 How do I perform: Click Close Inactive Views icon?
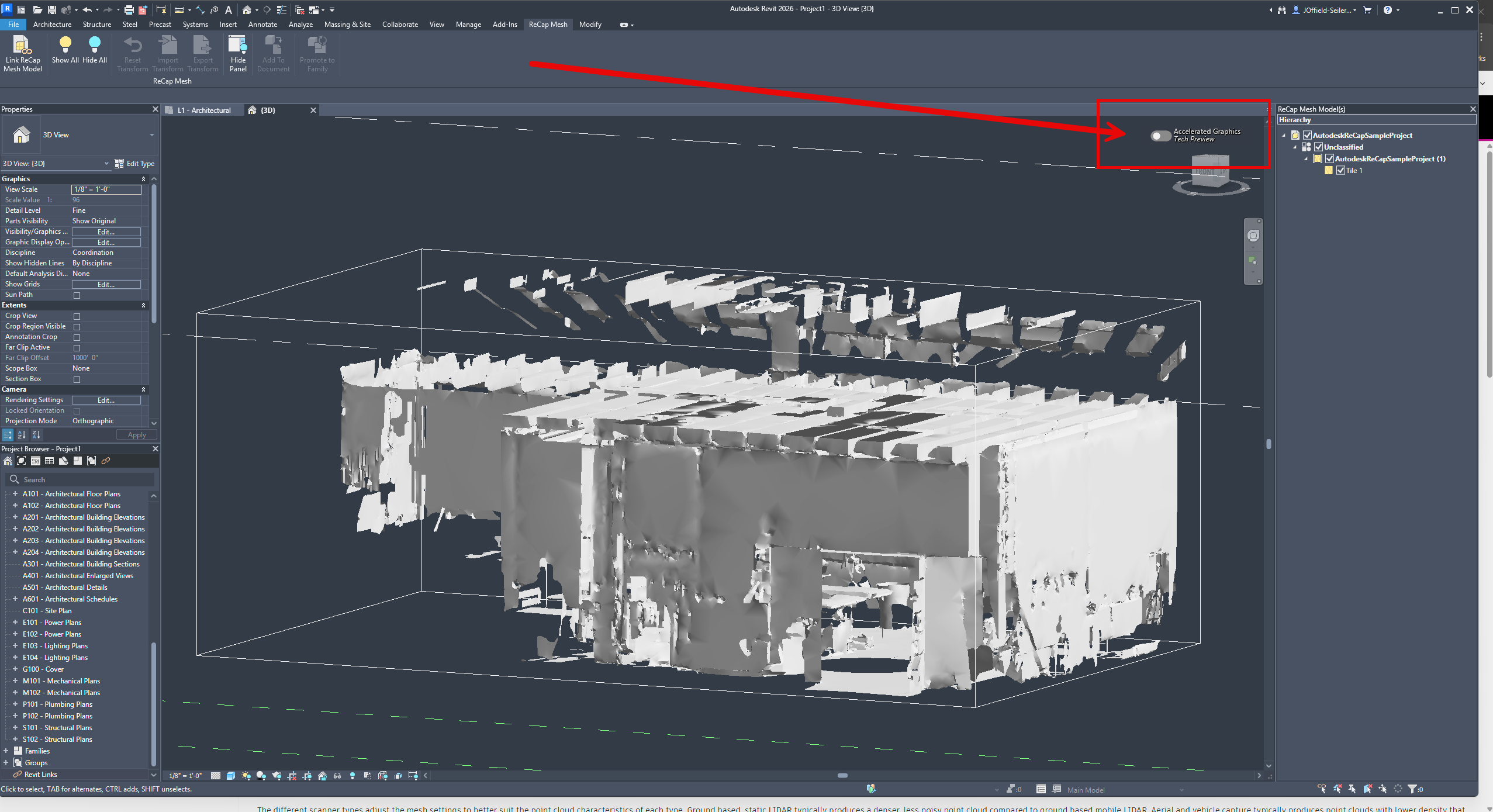click(300, 9)
